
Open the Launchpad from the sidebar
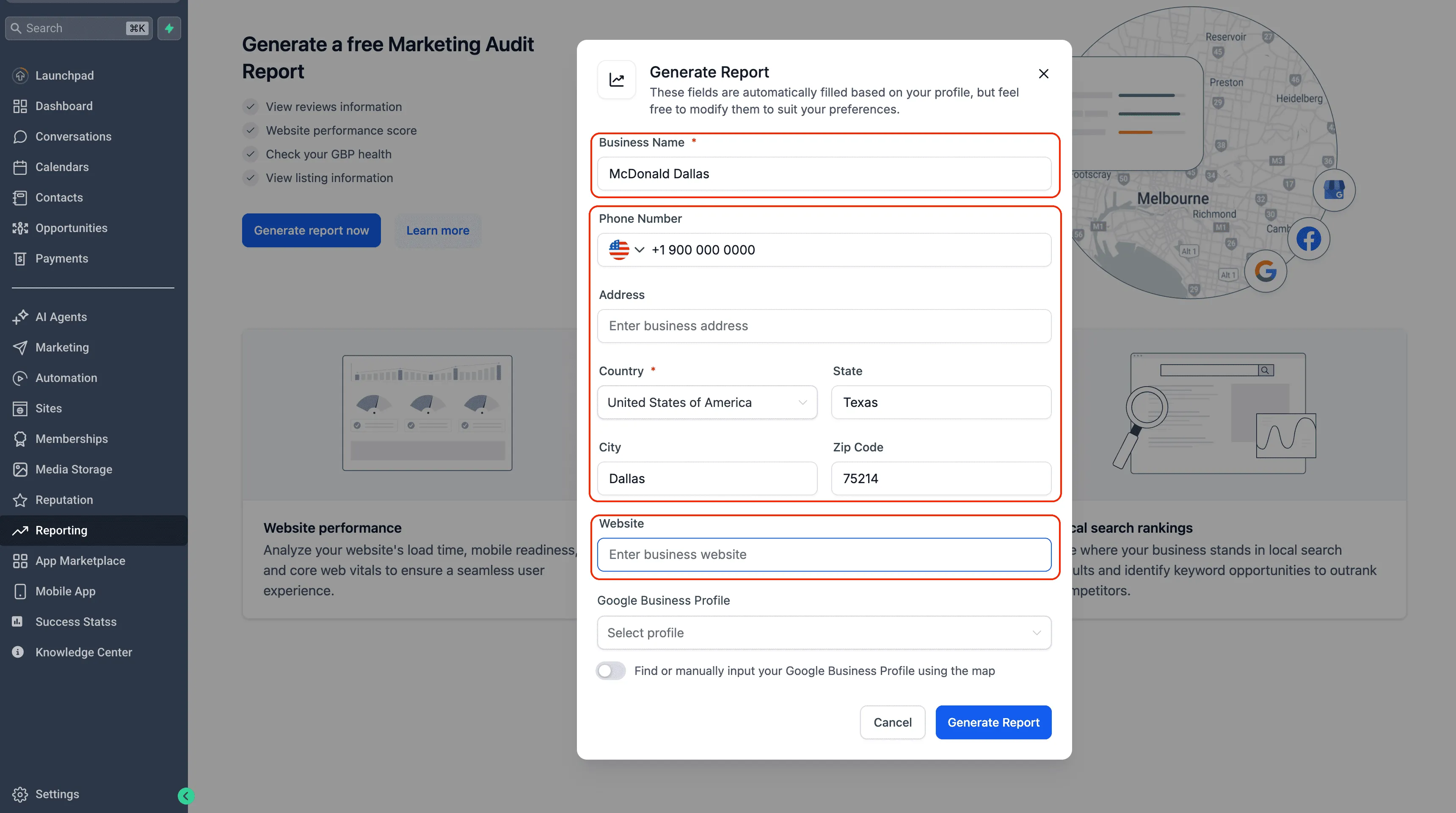point(64,75)
